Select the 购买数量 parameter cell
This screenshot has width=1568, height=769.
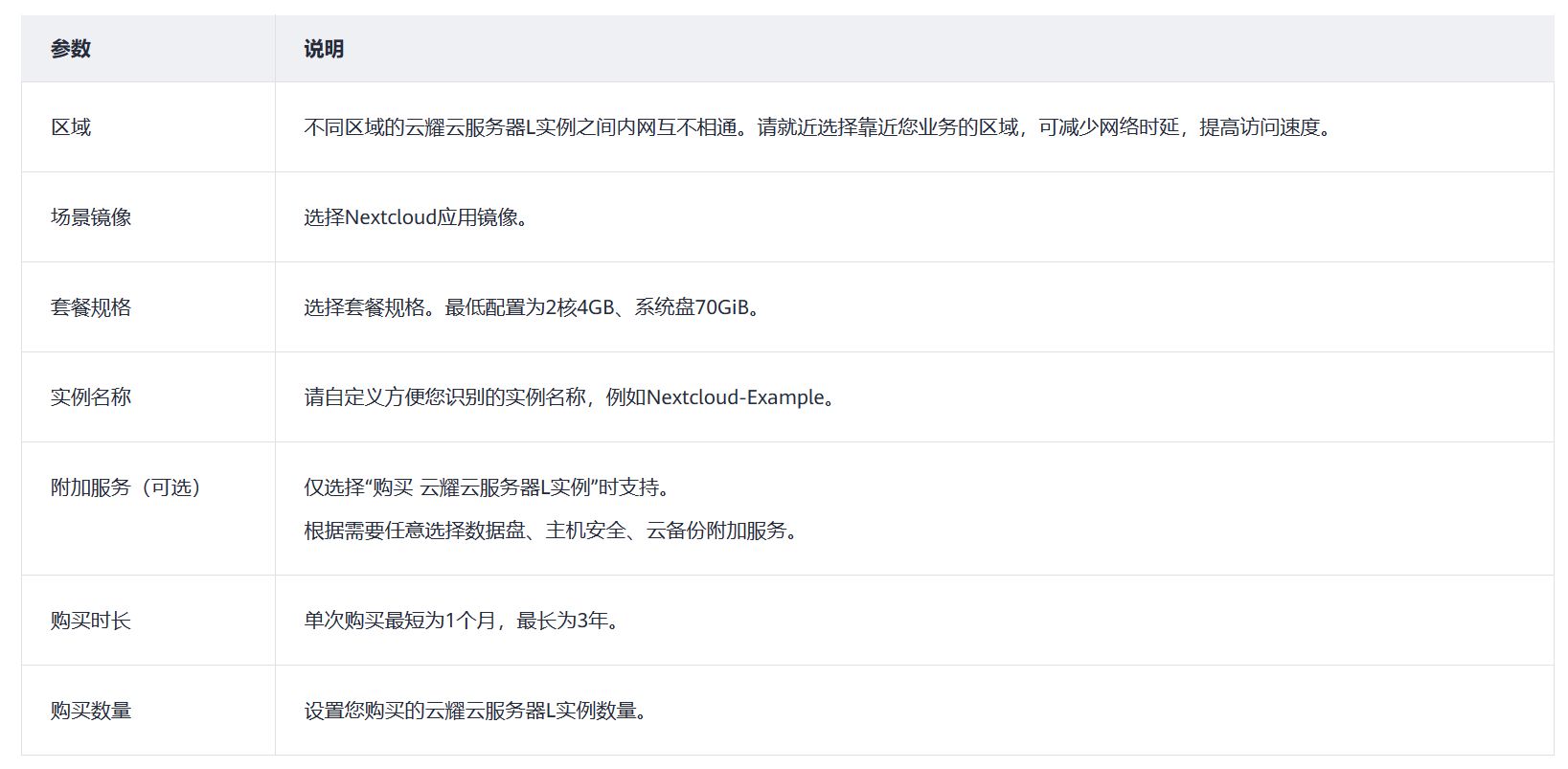[148, 711]
